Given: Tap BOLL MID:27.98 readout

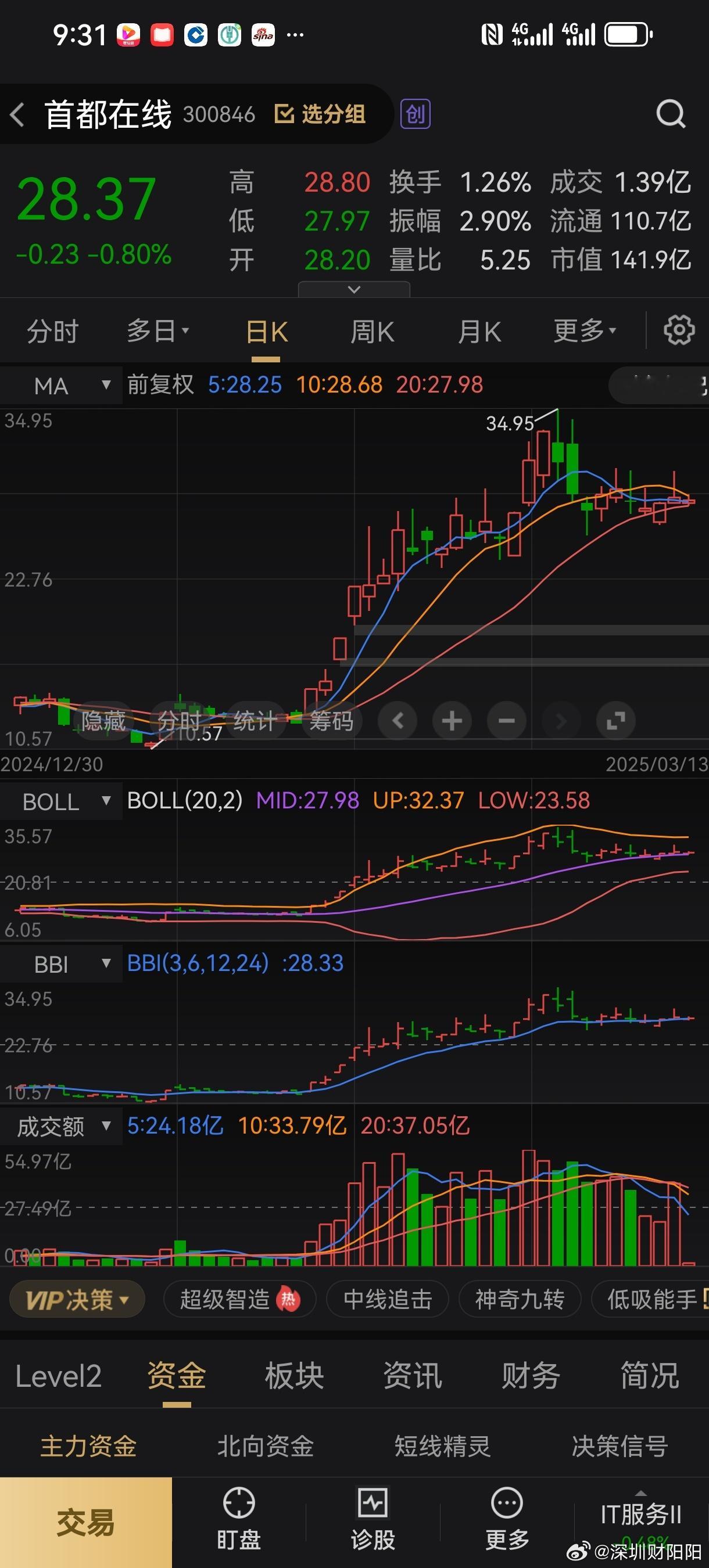Looking at the screenshot, I should [x=307, y=800].
